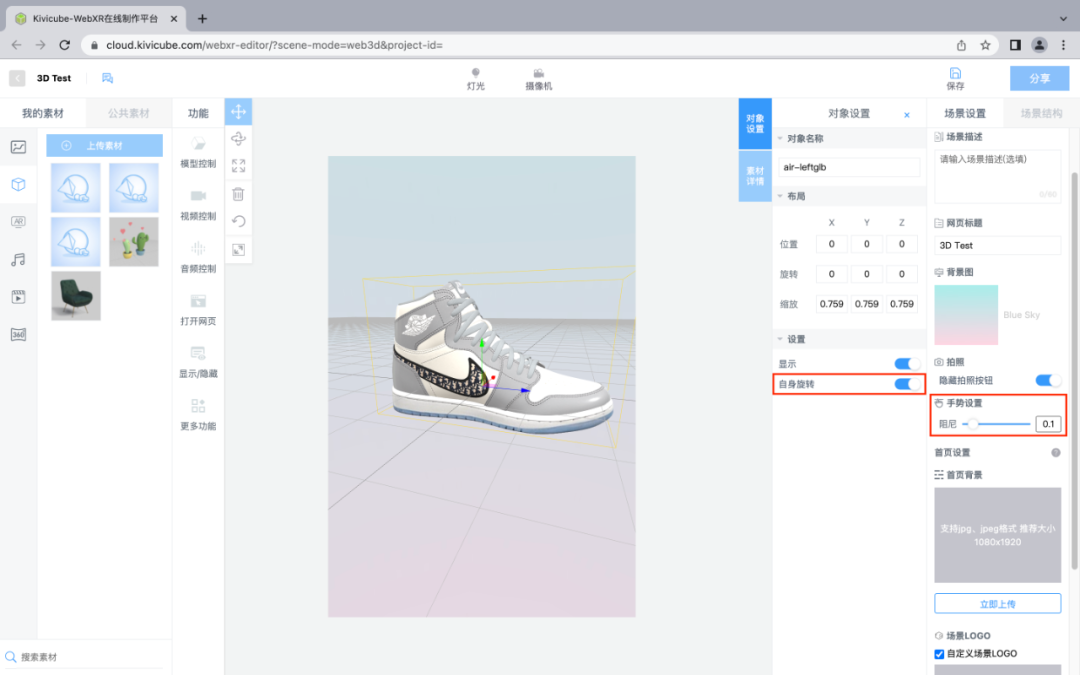1080x675 pixels.
Task: Select 素材详情 side tab
Action: (755, 176)
